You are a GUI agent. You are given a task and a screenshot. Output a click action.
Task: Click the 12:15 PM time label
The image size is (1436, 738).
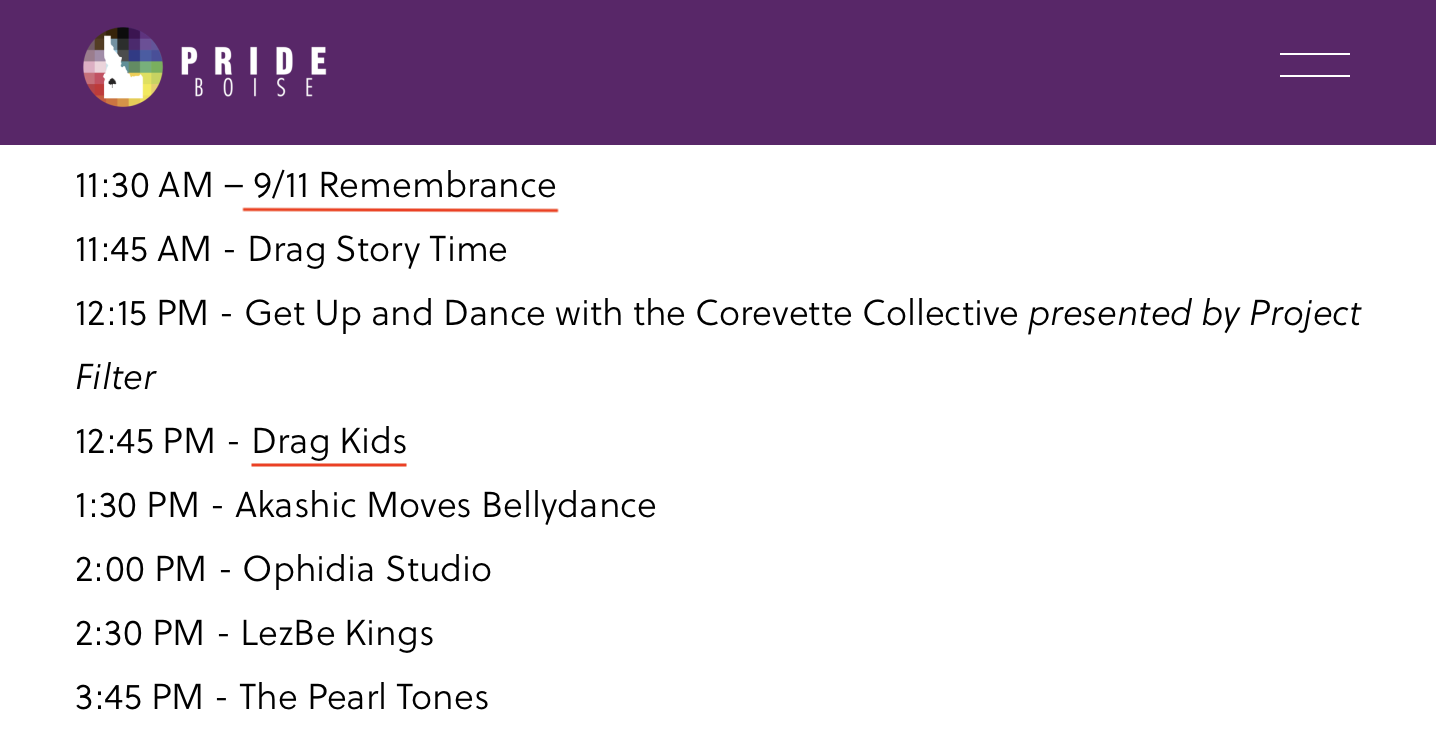pyautogui.click(x=142, y=314)
